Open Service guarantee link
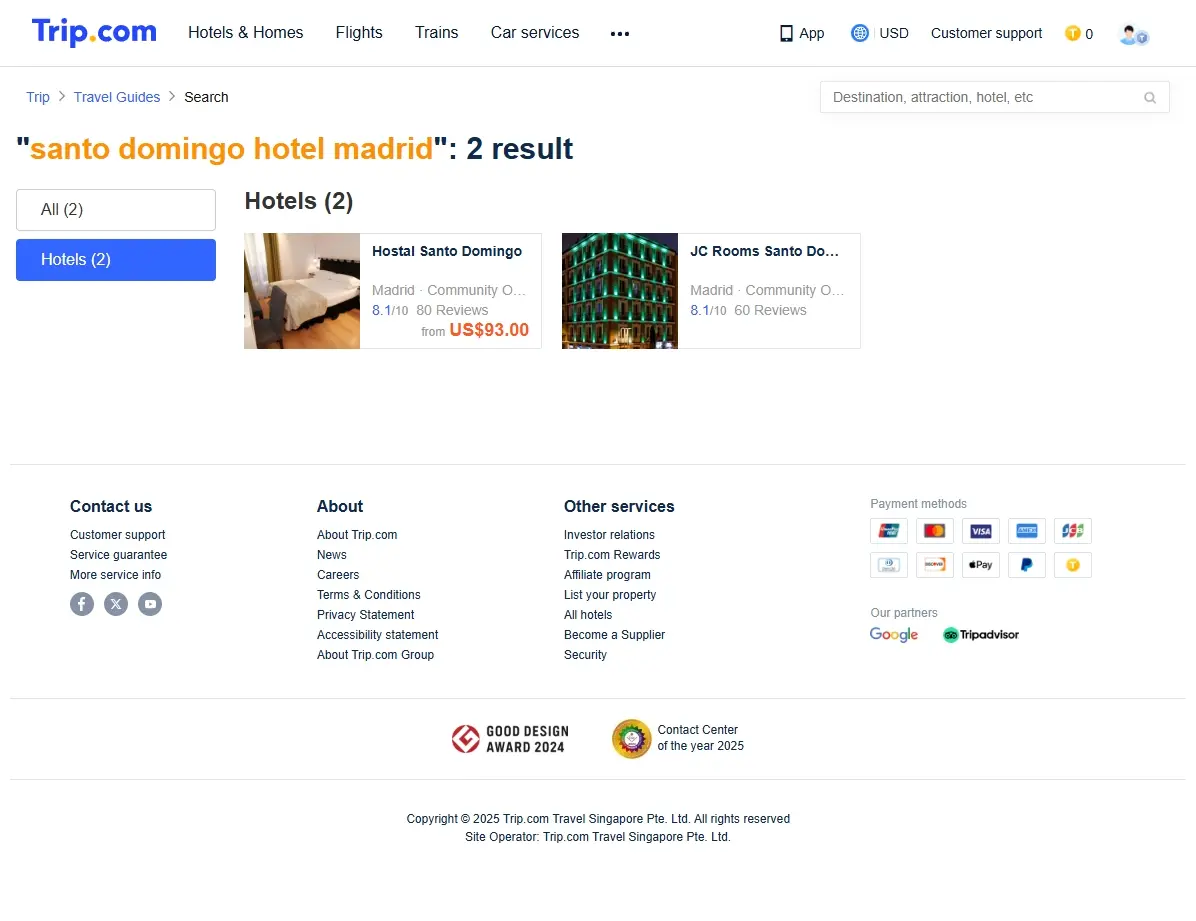Viewport: 1196px width, 921px height. [118, 555]
